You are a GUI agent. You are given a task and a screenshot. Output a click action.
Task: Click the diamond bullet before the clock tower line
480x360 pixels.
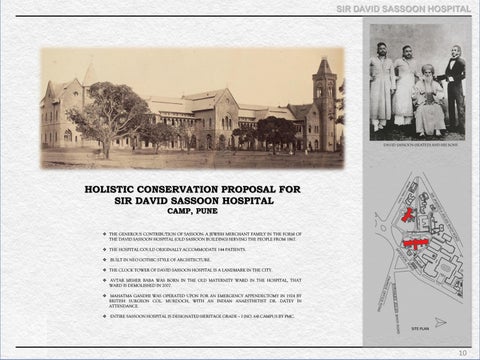(x=105, y=270)
